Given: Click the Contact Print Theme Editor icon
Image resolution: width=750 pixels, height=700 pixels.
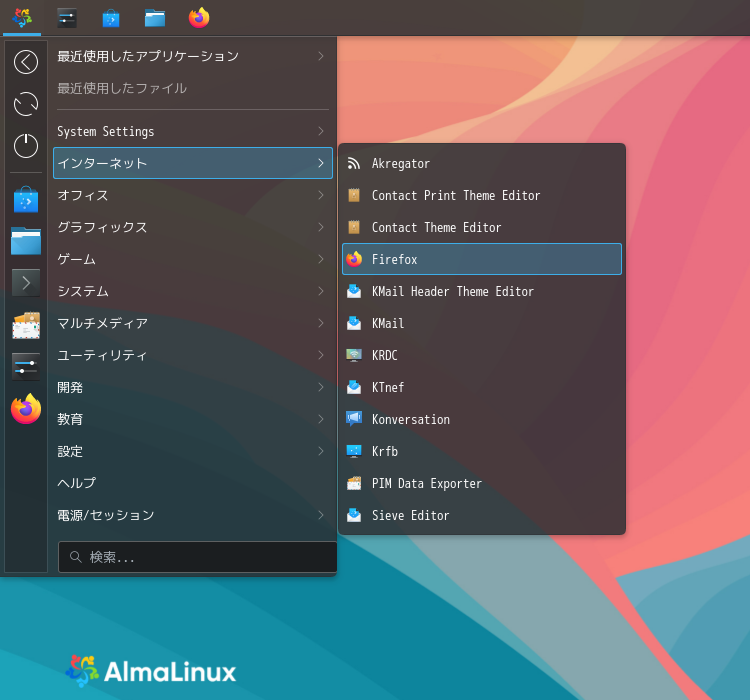Looking at the screenshot, I should pyautogui.click(x=353, y=195).
